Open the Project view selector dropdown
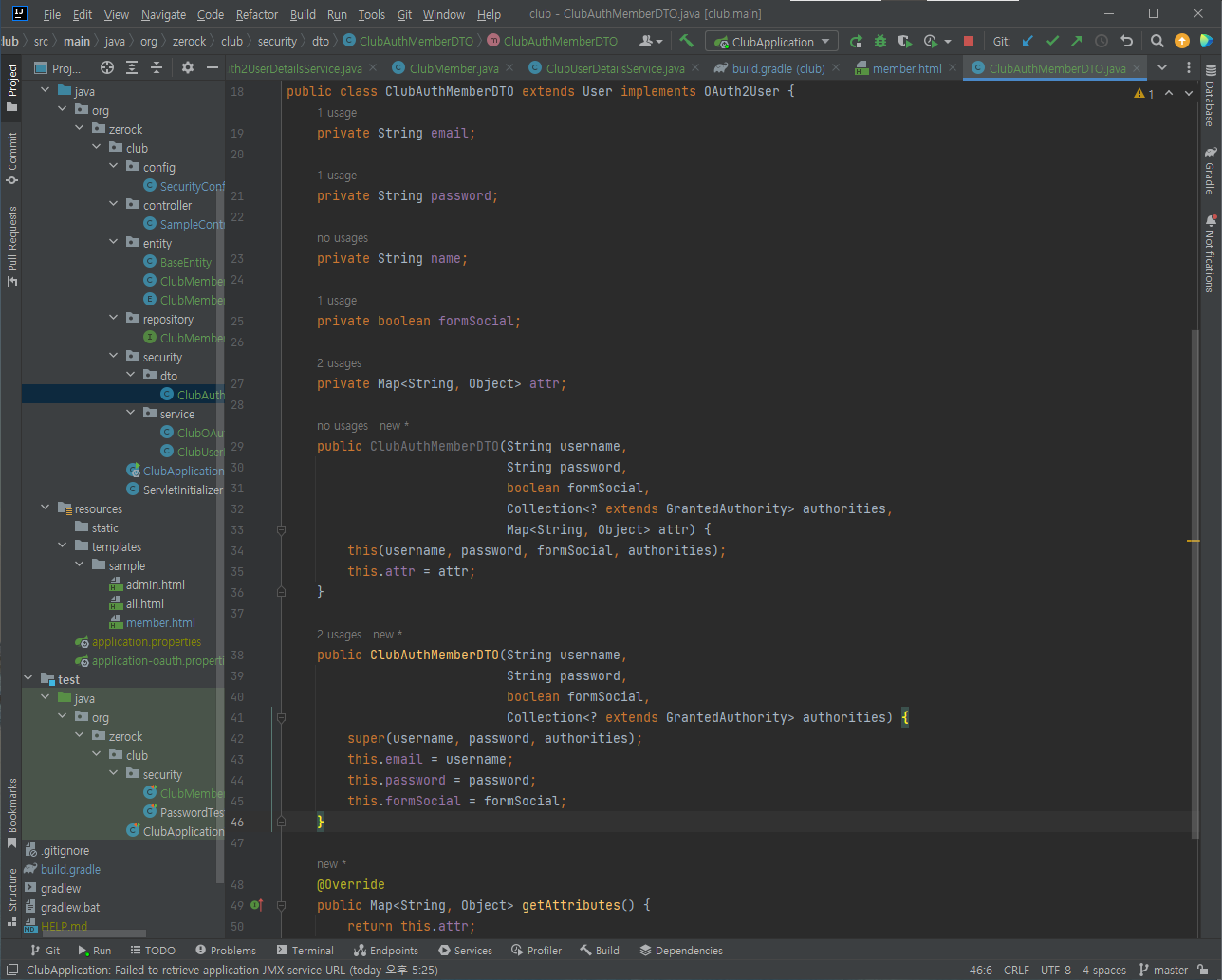 (57, 67)
